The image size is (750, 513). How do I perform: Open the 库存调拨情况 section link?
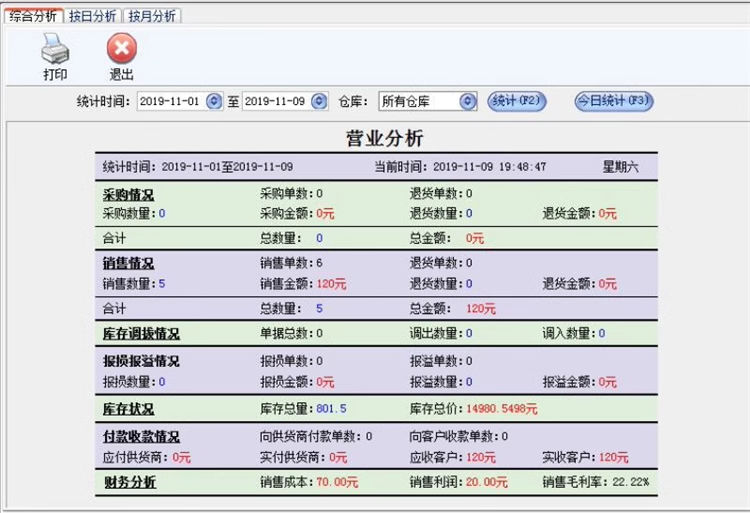pyautogui.click(x=141, y=333)
